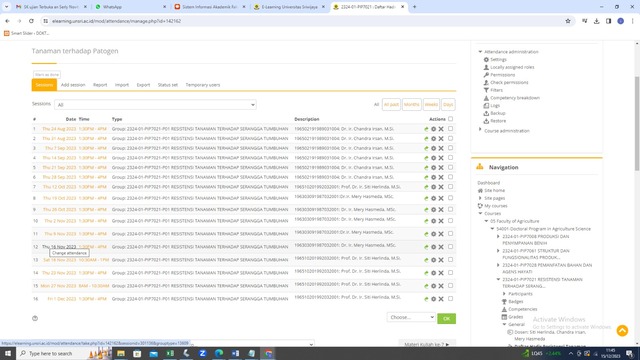Open Zoom from the Windows taskbar
Viewport: 640px width, 360px height.
(x=202, y=353)
